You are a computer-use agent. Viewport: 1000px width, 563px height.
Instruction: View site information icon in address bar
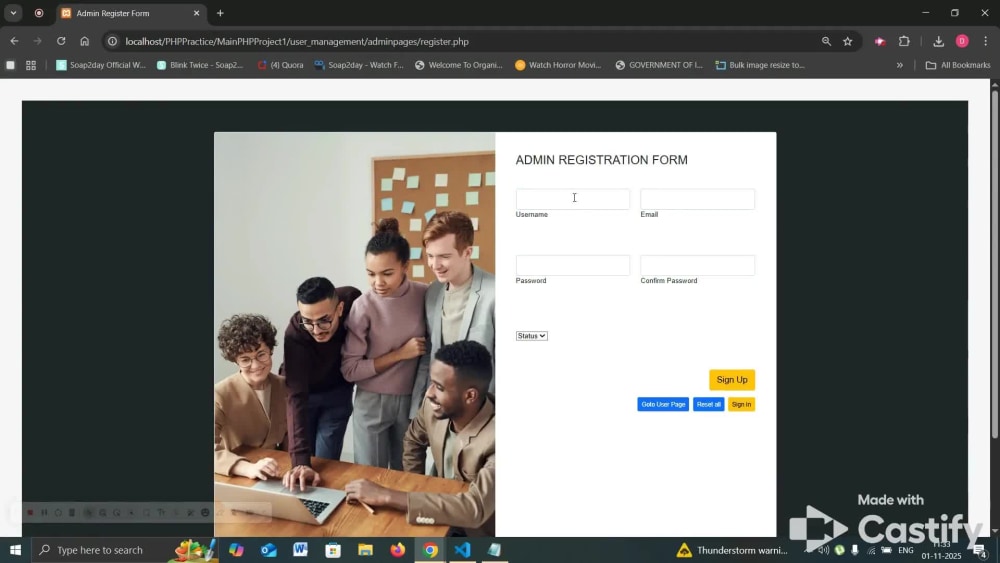[x=112, y=41]
